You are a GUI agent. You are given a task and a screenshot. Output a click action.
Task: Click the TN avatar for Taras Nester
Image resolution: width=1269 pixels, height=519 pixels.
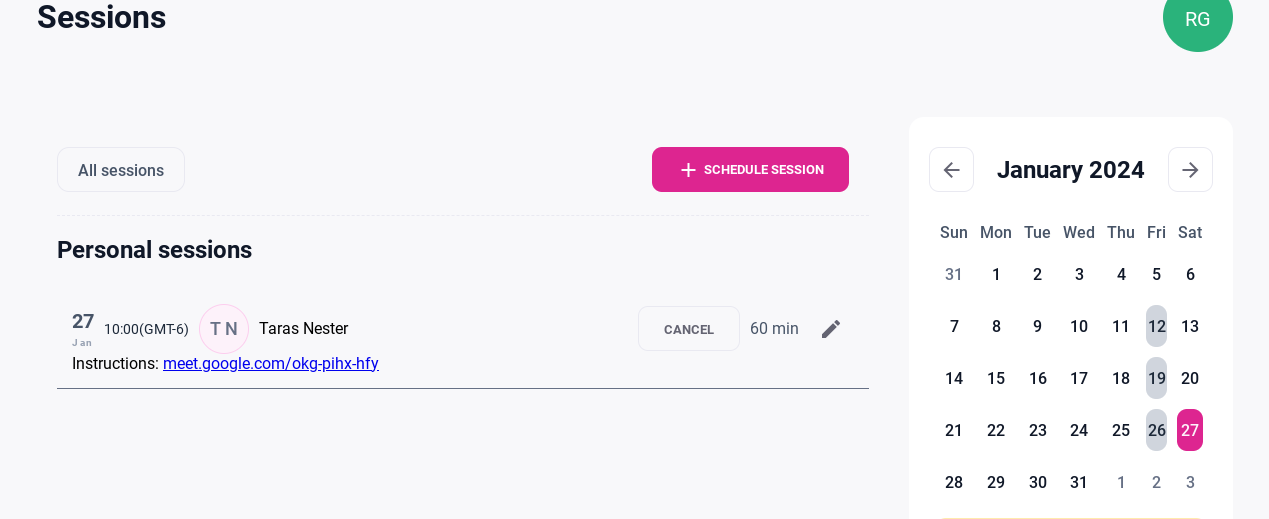point(224,329)
